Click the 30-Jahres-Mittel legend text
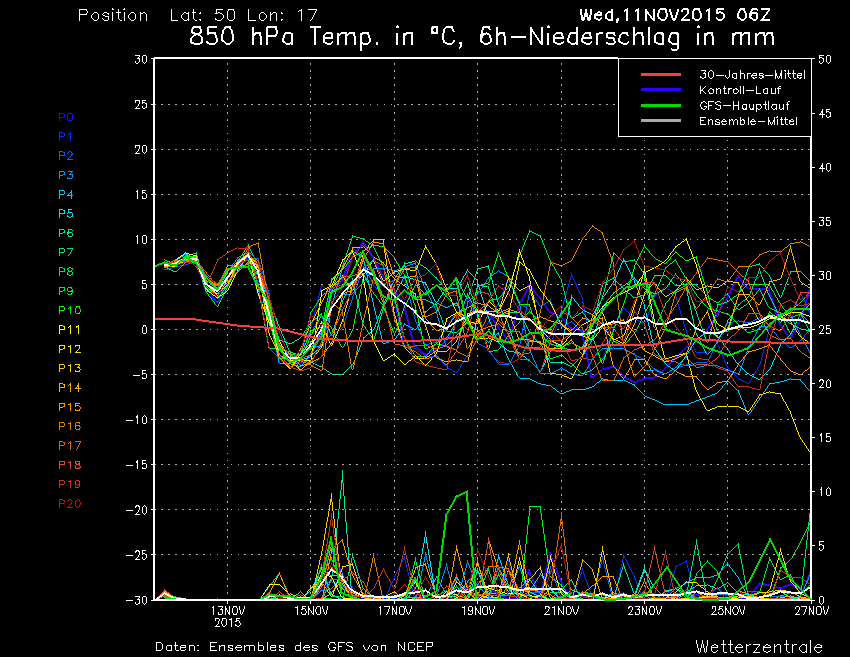Viewport: 850px width, 657px height. (x=752, y=75)
